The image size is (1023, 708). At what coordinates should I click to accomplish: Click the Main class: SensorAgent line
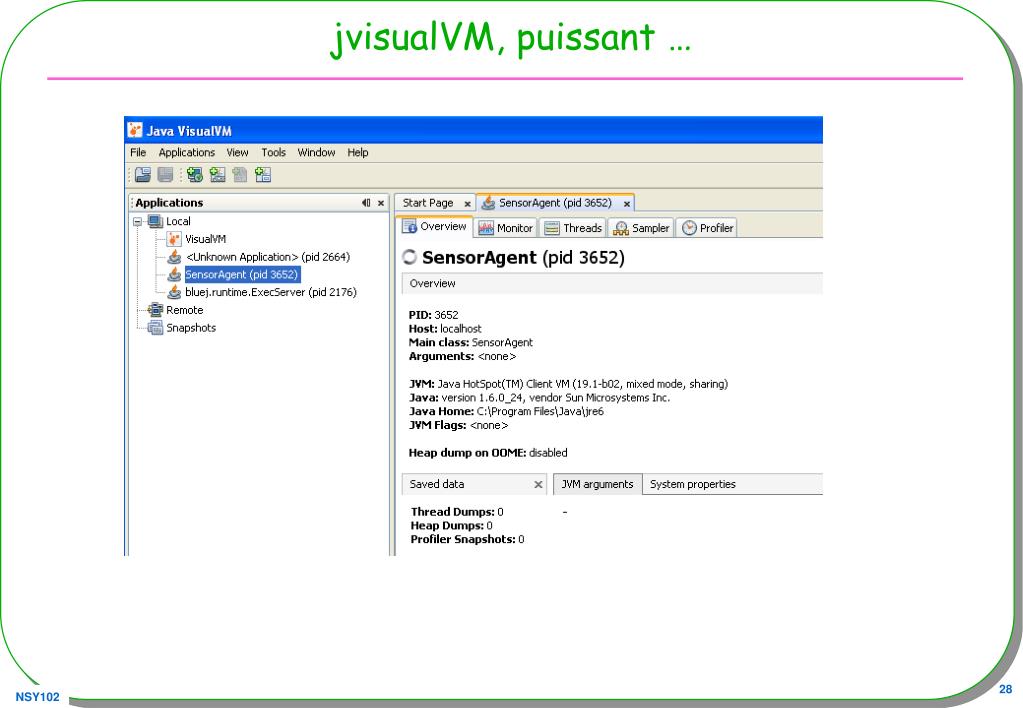point(470,343)
